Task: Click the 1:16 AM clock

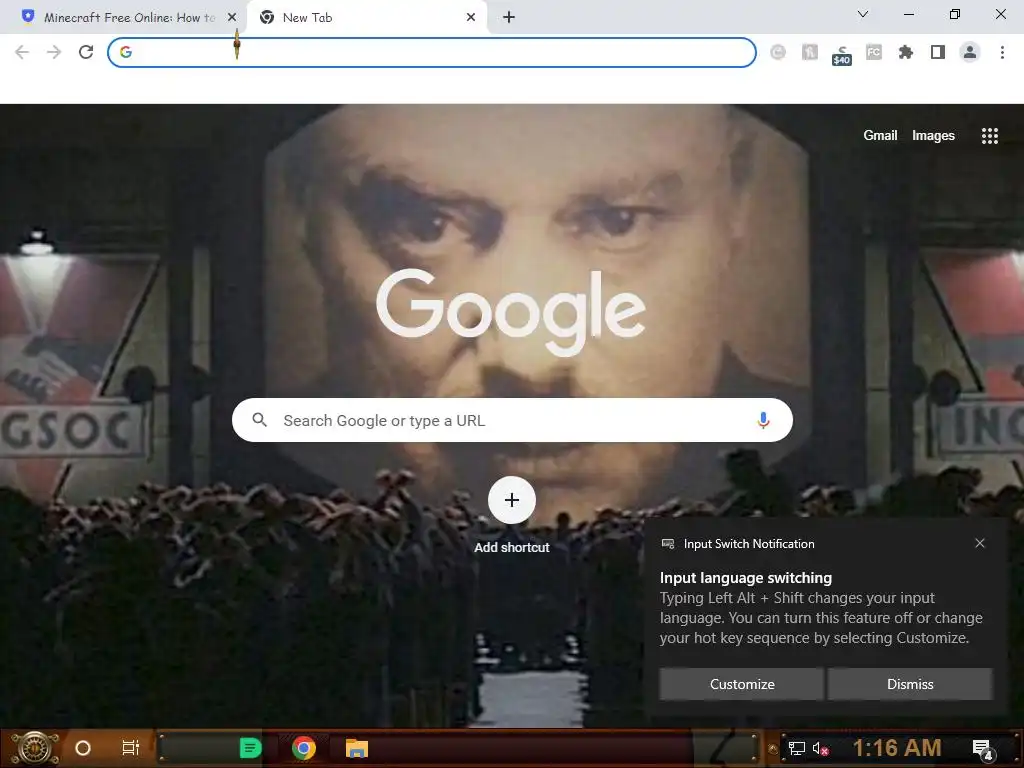Action: [897, 748]
